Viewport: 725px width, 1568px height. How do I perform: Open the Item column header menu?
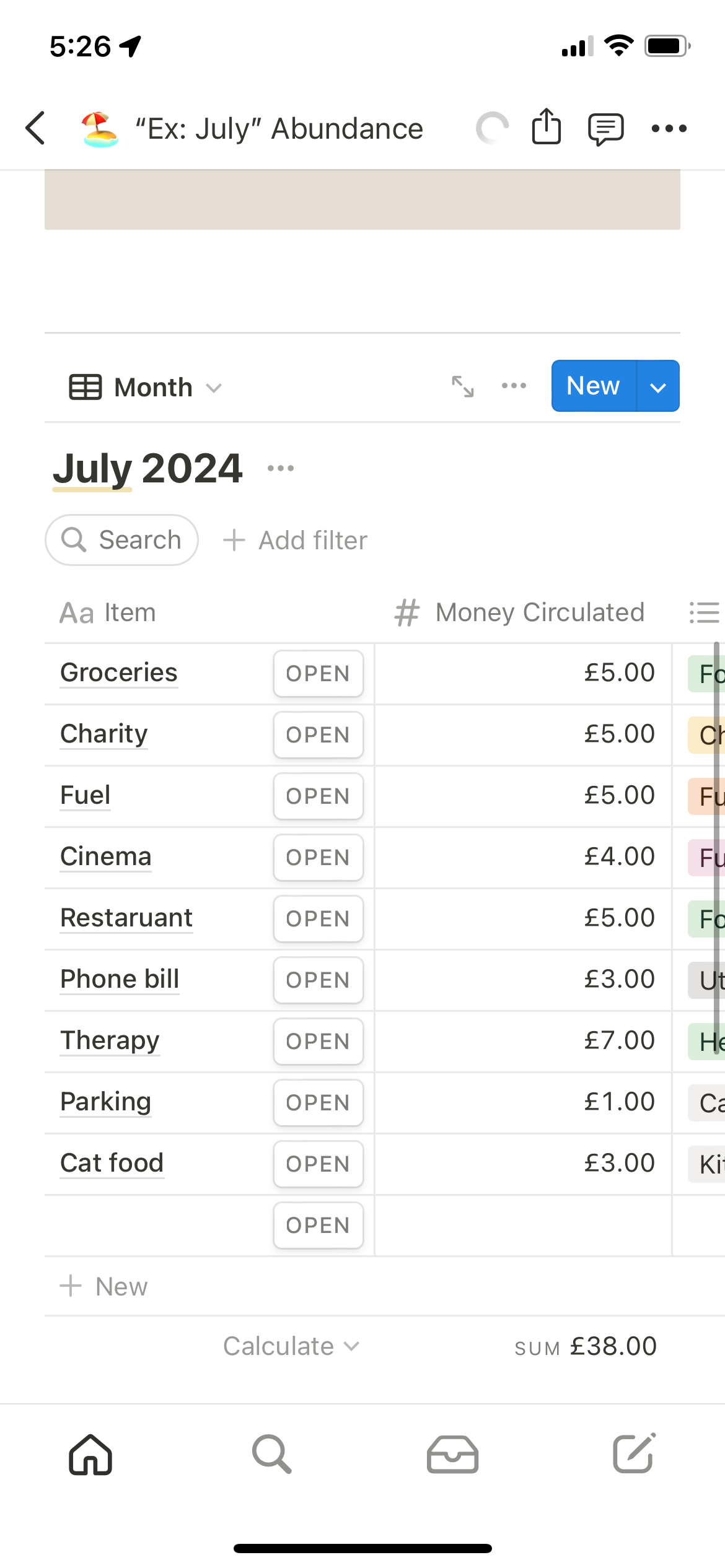108,612
